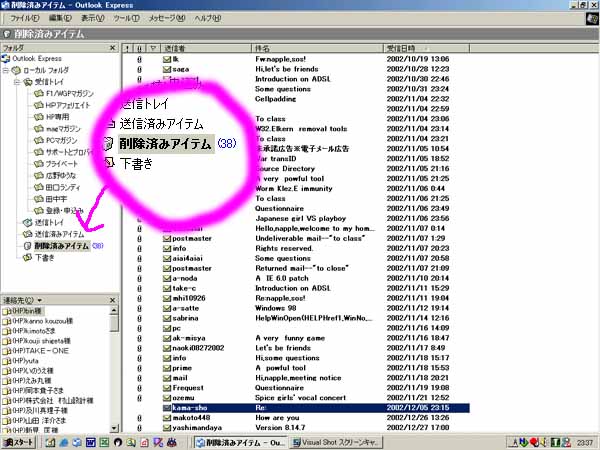Click the contact card icon for (HP)bin様
600x450 pixels.
tap(7, 311)
